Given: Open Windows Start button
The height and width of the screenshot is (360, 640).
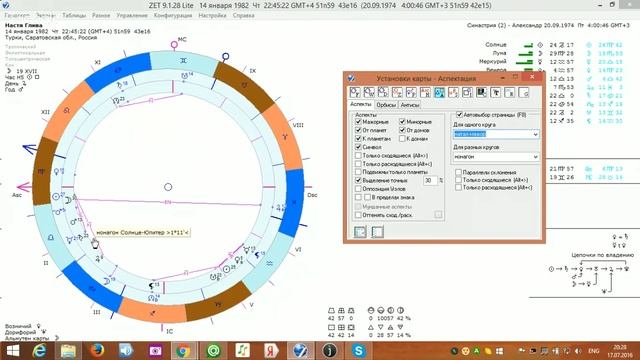Looking at the screenshot, I should pyautogui.click(x=13, y=351).
